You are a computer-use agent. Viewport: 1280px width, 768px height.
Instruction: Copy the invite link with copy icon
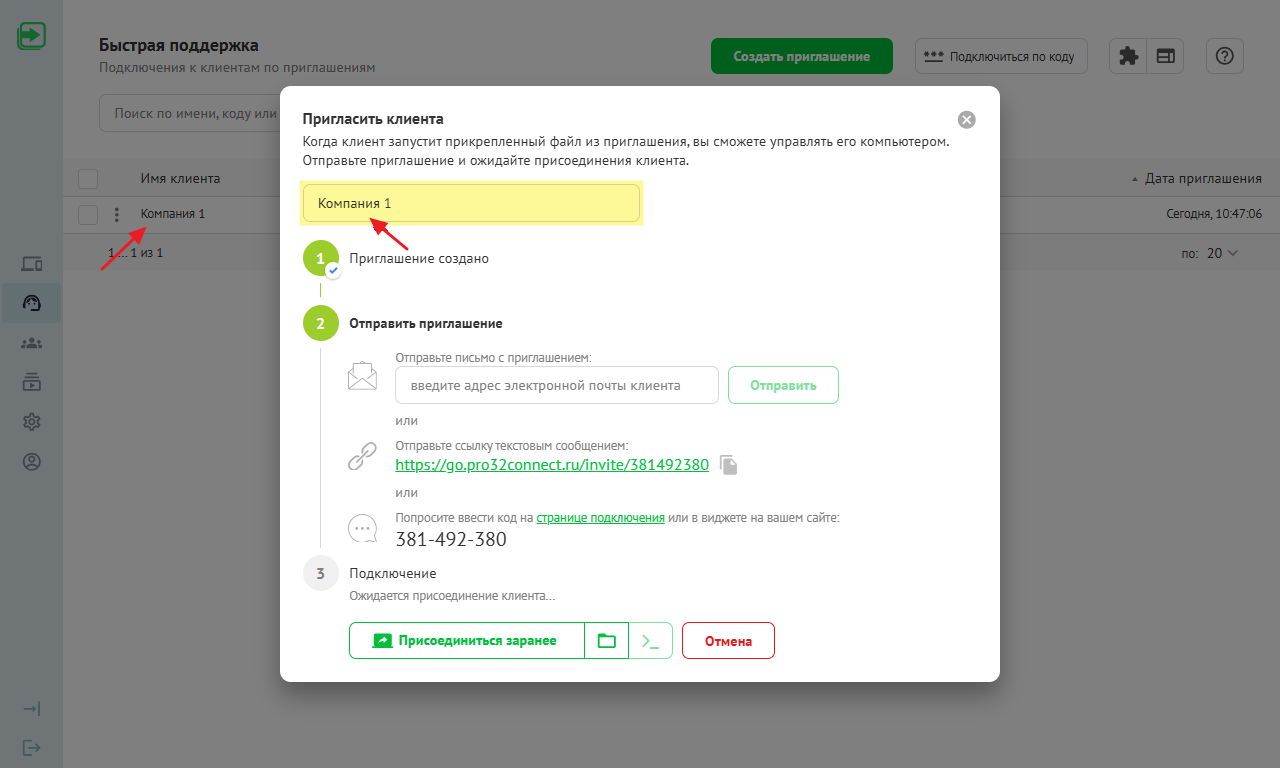coord(729,465)
